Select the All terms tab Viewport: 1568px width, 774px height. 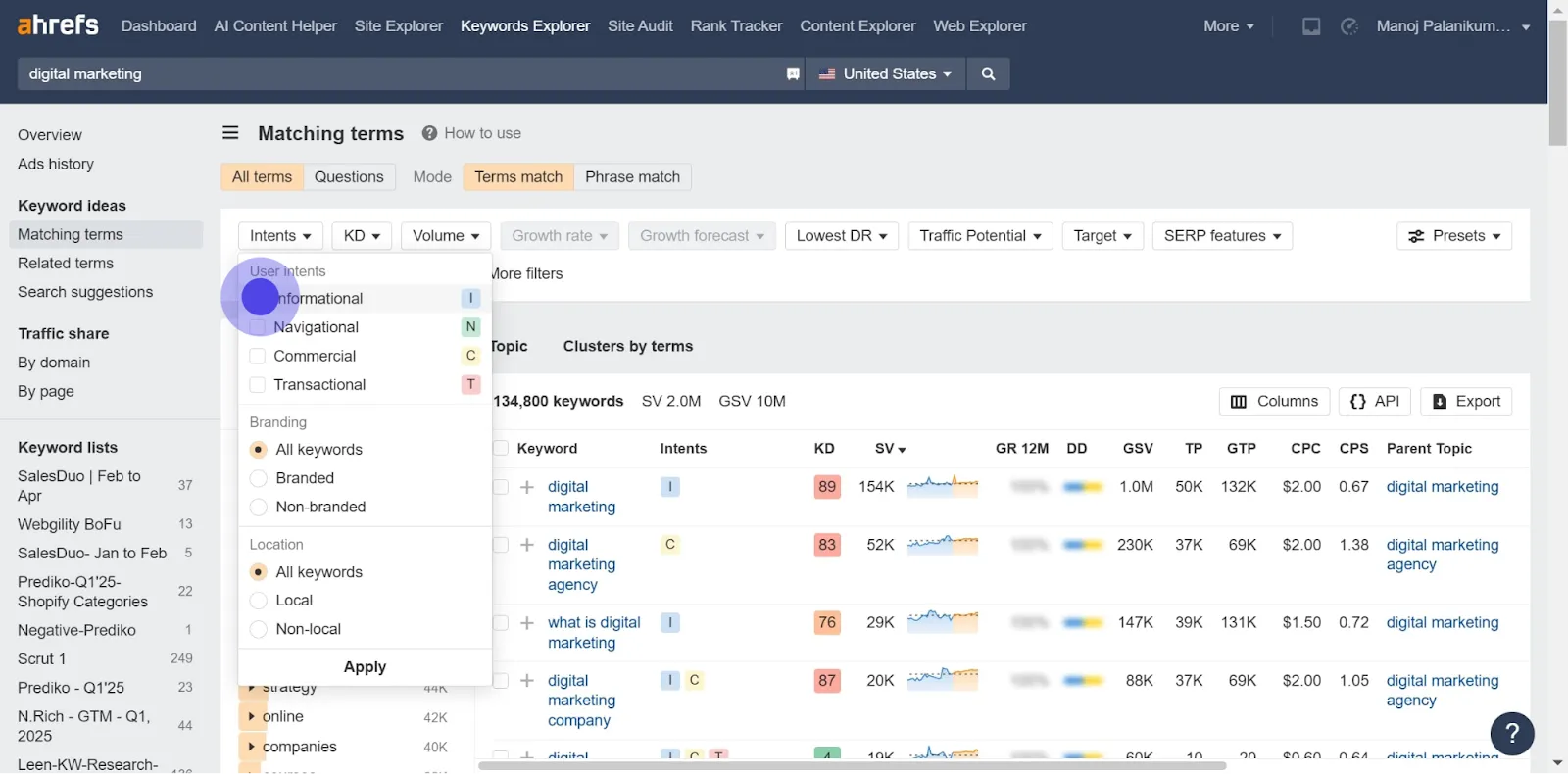[262, 177]
